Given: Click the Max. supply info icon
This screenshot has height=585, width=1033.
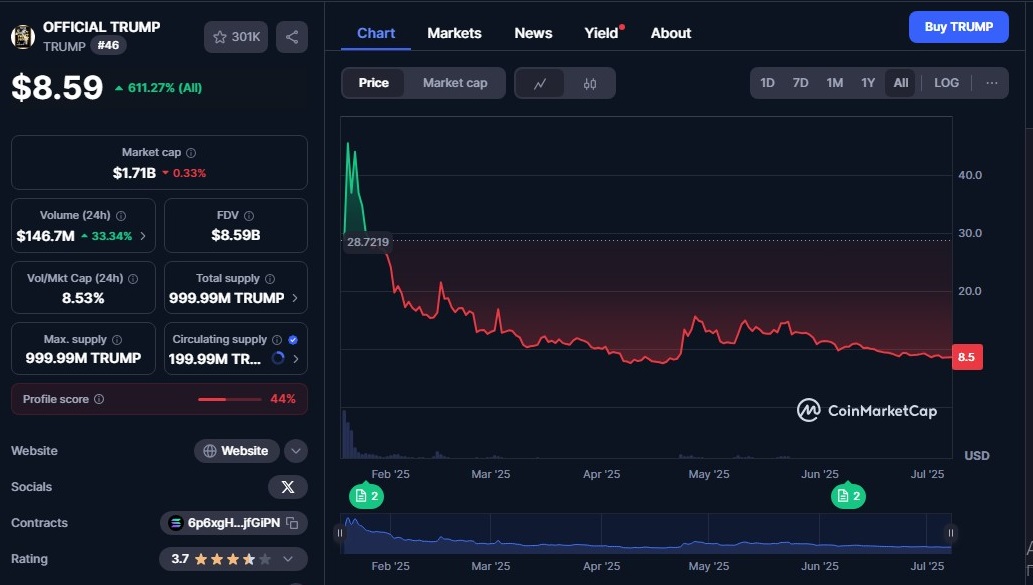Looking at the screenshot, I should [117, 339].
